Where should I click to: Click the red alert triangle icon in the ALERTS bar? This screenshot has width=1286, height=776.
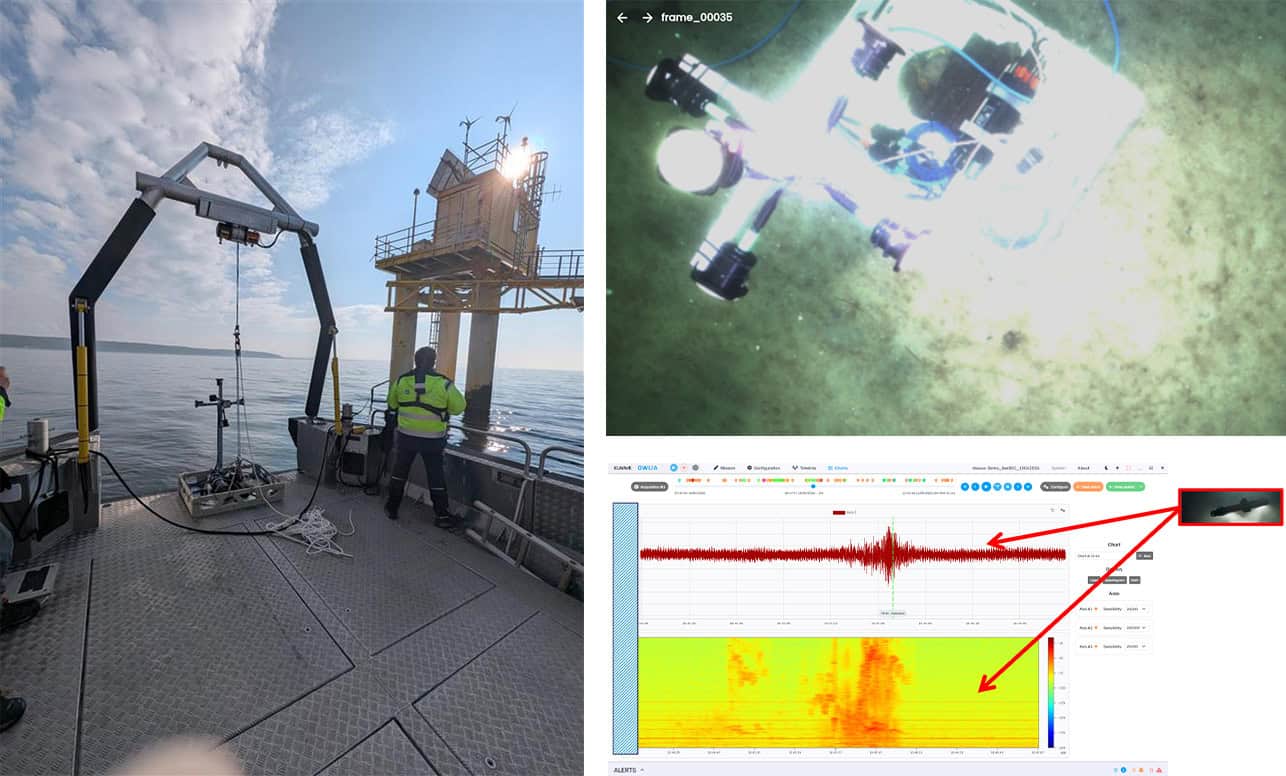point(1159,770)
